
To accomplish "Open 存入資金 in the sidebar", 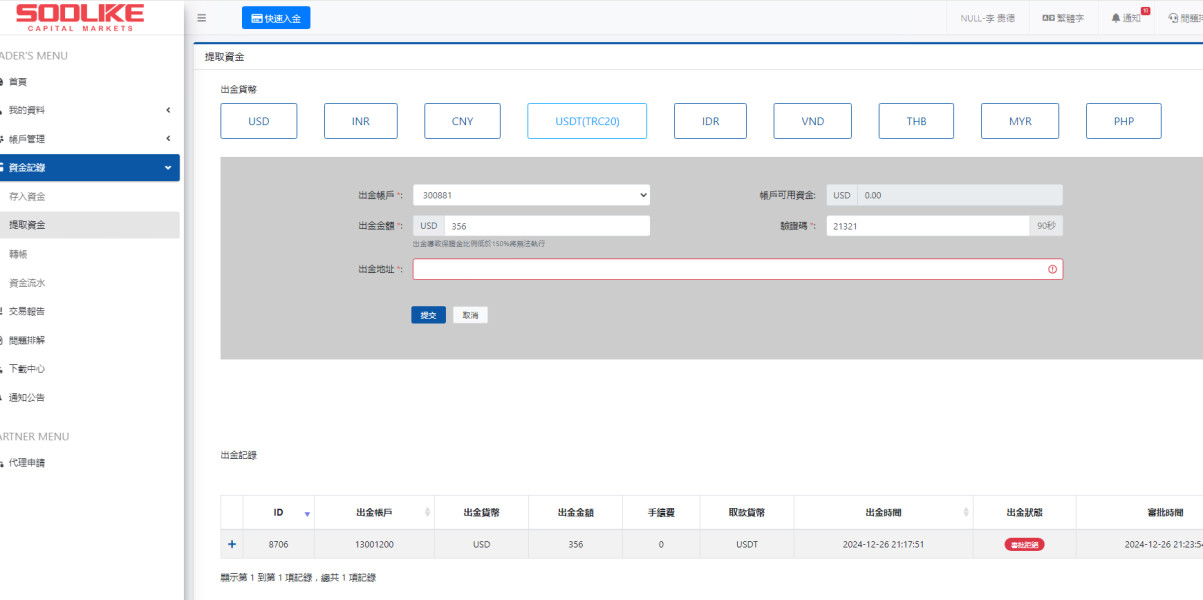I will [x=27, y=196].
